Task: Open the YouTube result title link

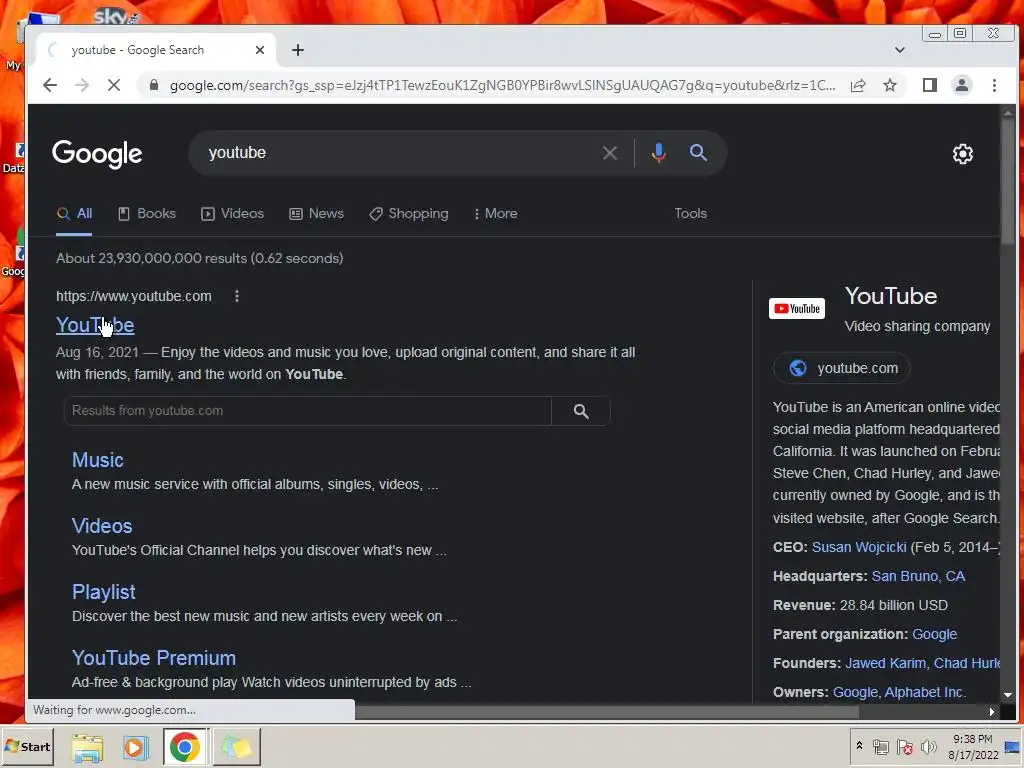Action: pyautogui.click(x=95, y=325)
